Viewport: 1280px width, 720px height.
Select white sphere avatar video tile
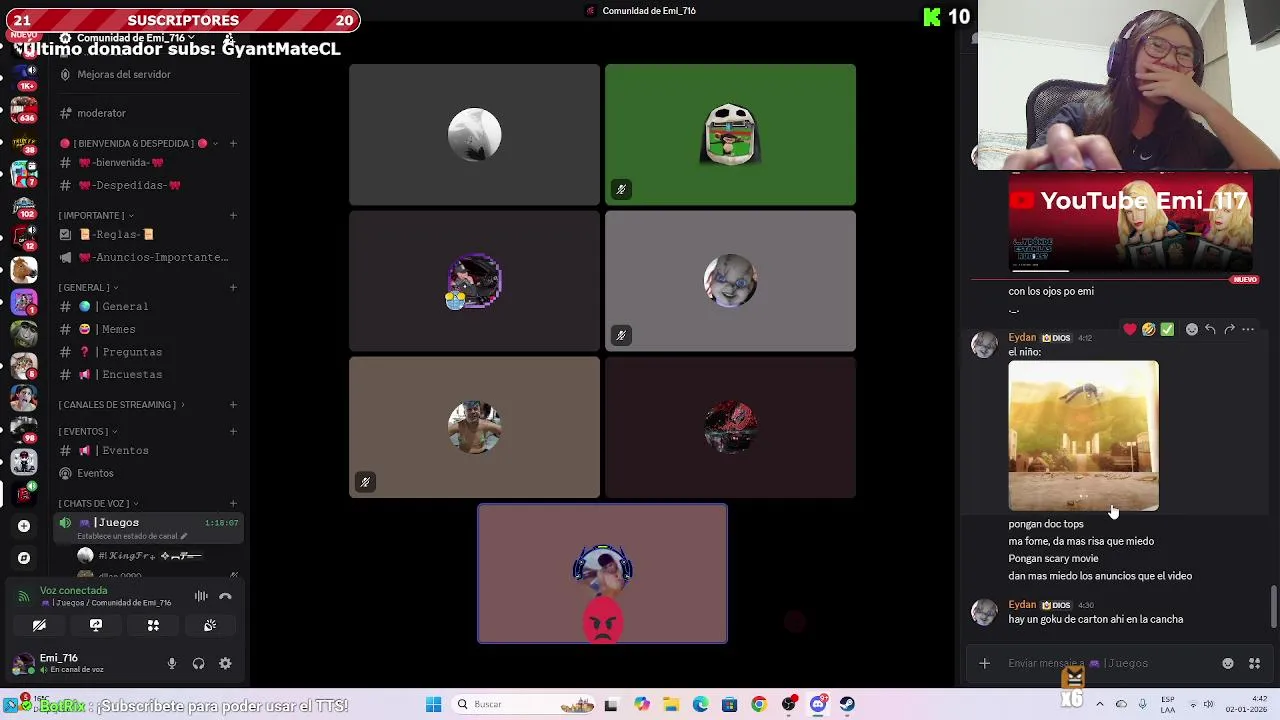tap(474, 134)
